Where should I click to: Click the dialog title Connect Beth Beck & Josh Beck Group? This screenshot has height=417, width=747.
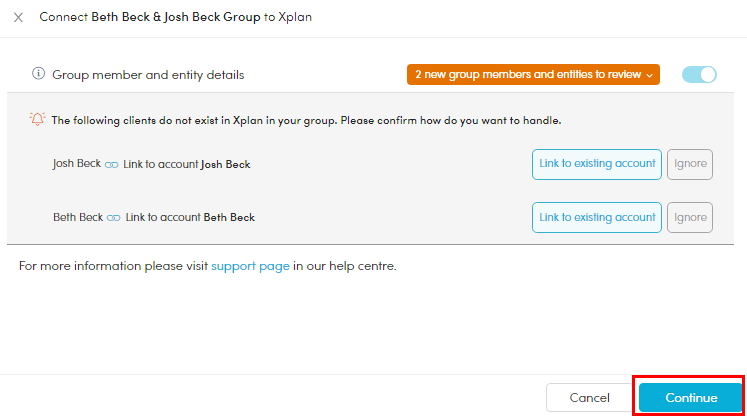tap(176, 18)
